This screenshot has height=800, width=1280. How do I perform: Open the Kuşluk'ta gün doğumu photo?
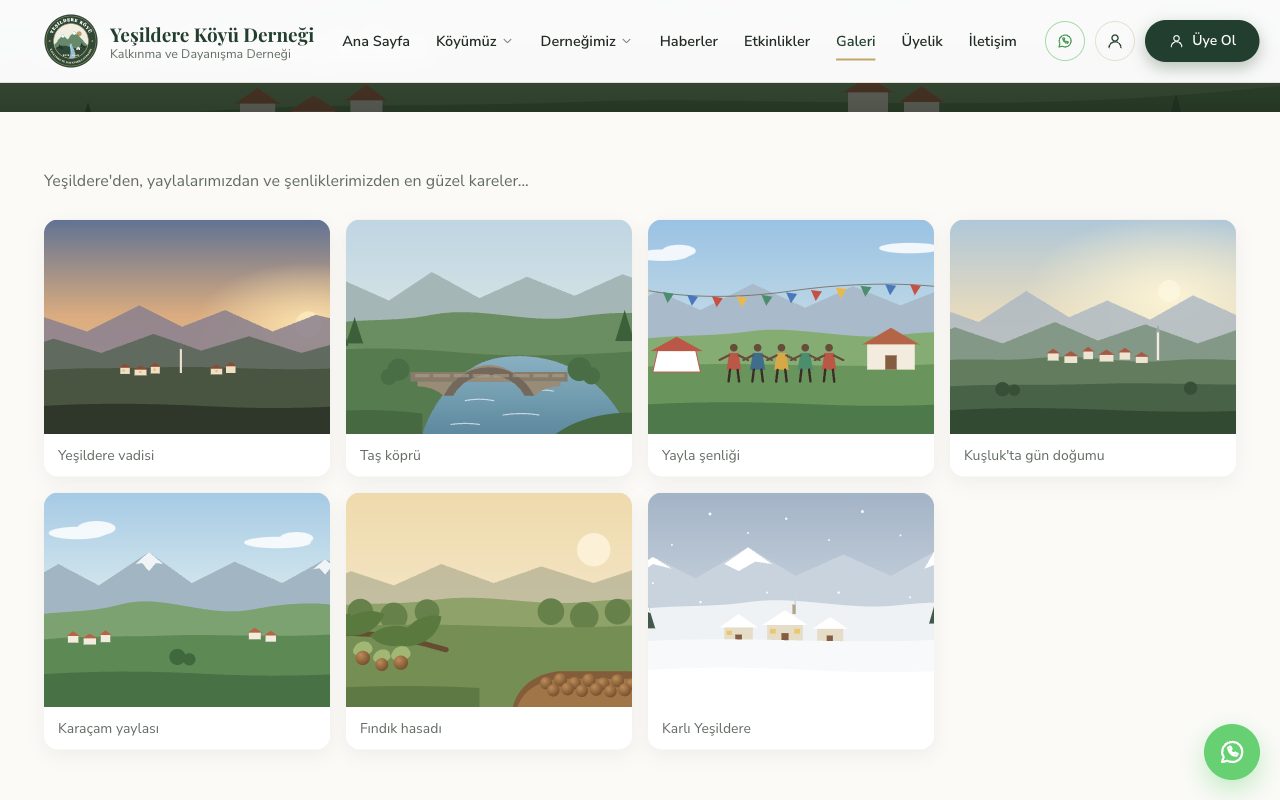[1093, 327]
